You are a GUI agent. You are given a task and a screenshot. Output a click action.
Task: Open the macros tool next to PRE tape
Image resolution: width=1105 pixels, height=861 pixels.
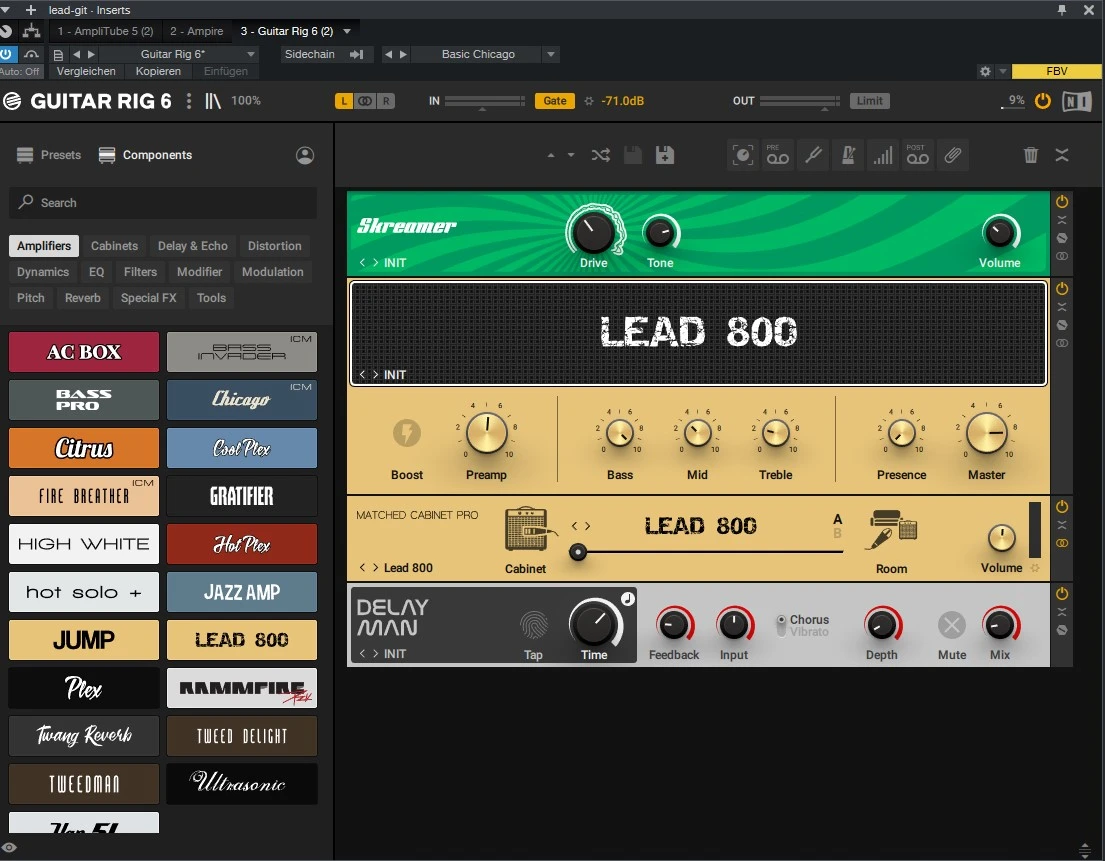tap(743, 155)
